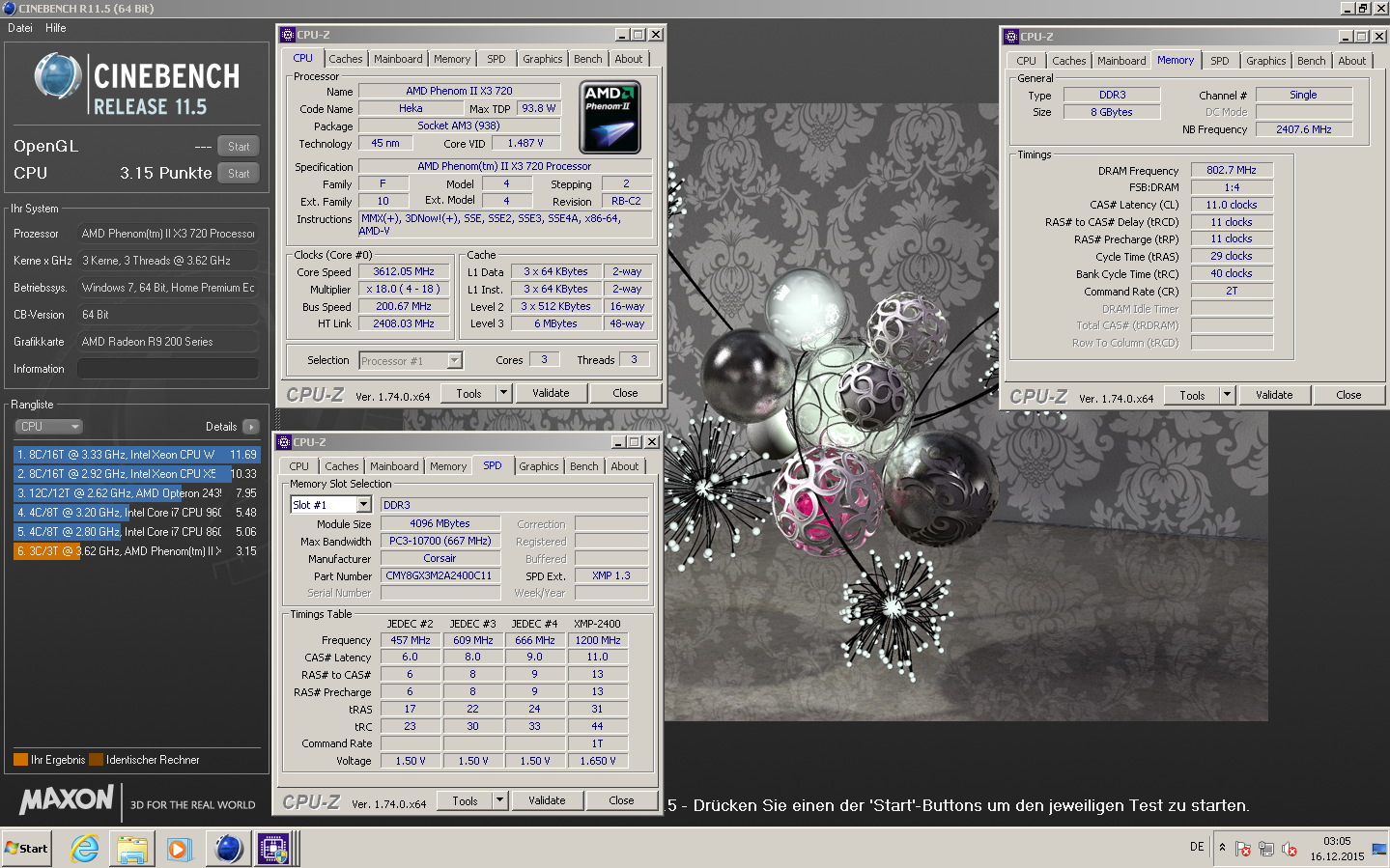Open About tab in Memory CPU-Z window
Viewport: 1390px width, 868px height.
point(1351,61)
